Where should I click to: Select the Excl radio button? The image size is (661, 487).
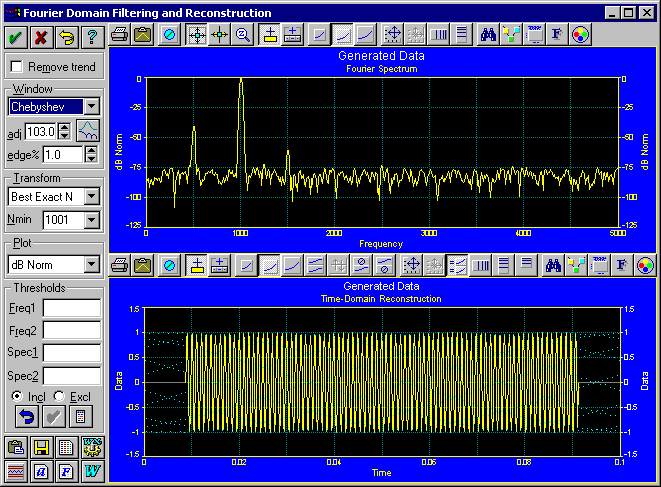59,396
